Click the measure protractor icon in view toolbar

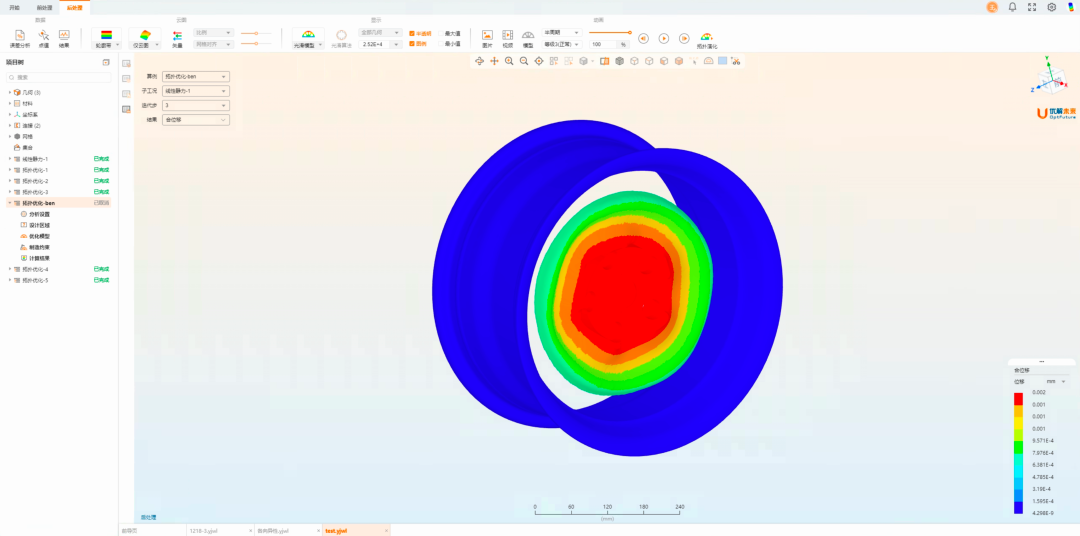(x=709, y=61)
